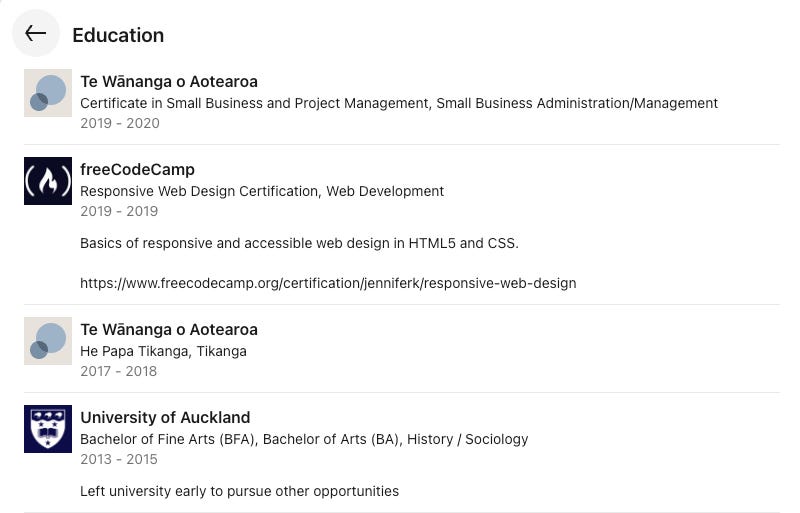The height and width of the screenshot is (513, 800).
Task: Open the University of Auckland school name
Action: [x=165, y=417]
